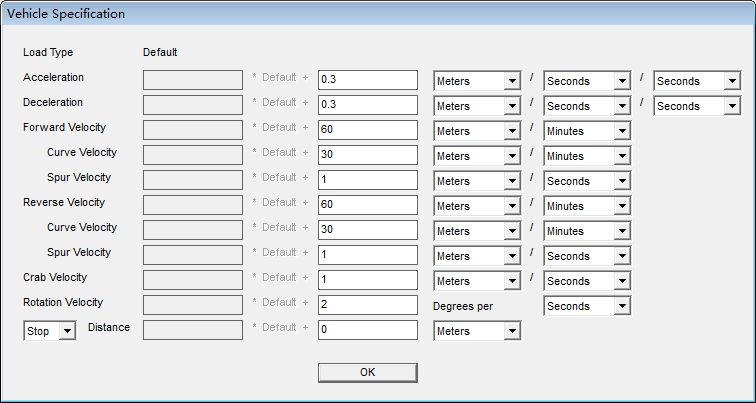Viewport: 756px width, 403px height.
Task: Open Acceleration Meters unit dropdown
Action: 477,81
